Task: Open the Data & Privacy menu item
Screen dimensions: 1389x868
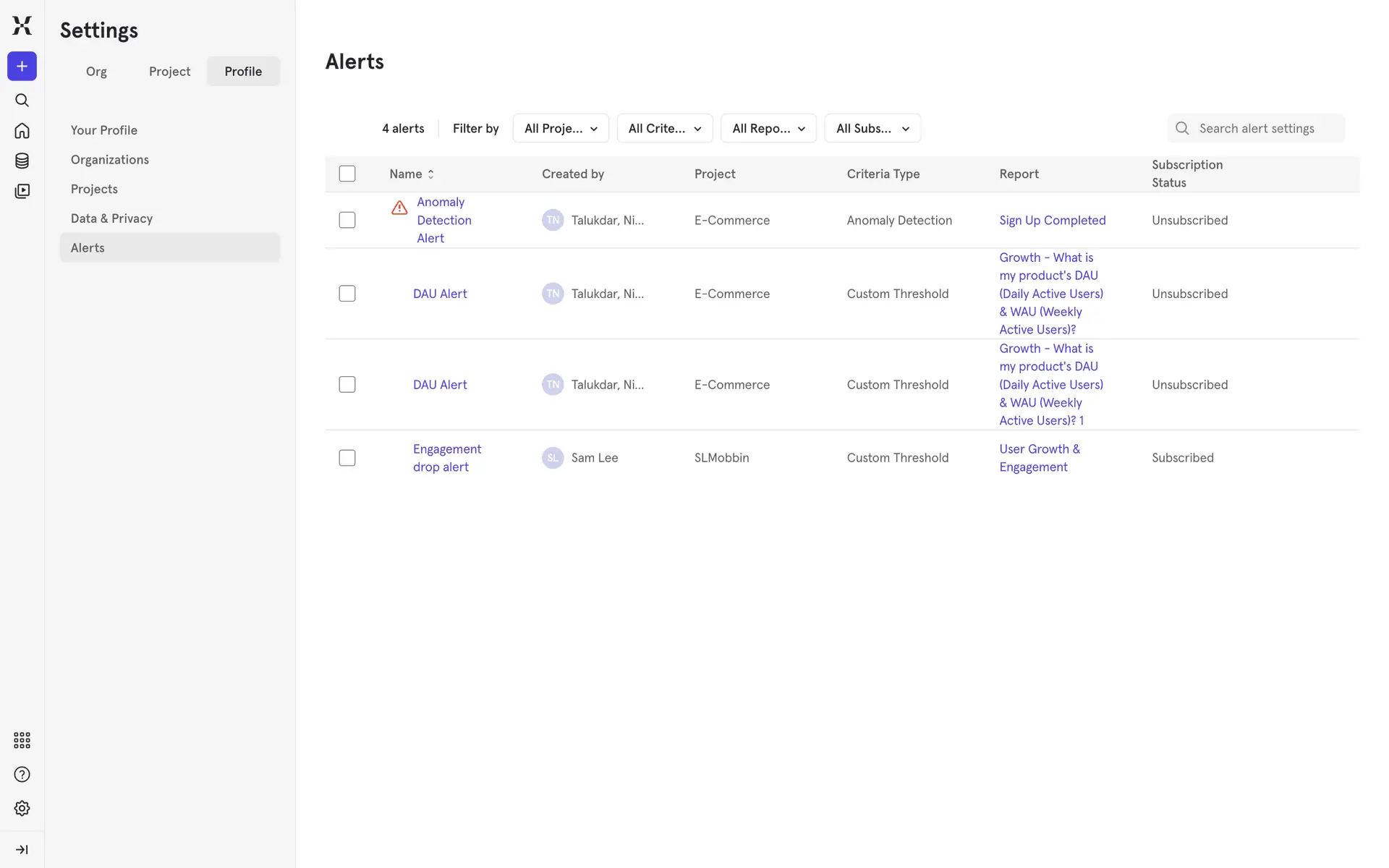Action: [x=111, y=218]
